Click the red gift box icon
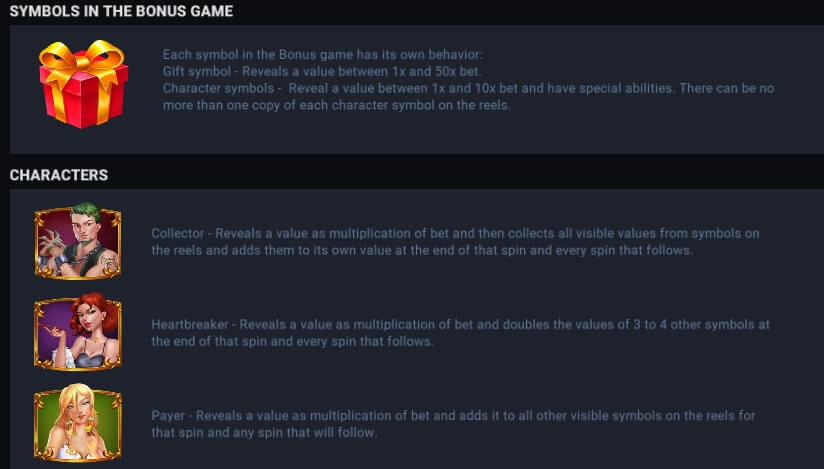 83,84
